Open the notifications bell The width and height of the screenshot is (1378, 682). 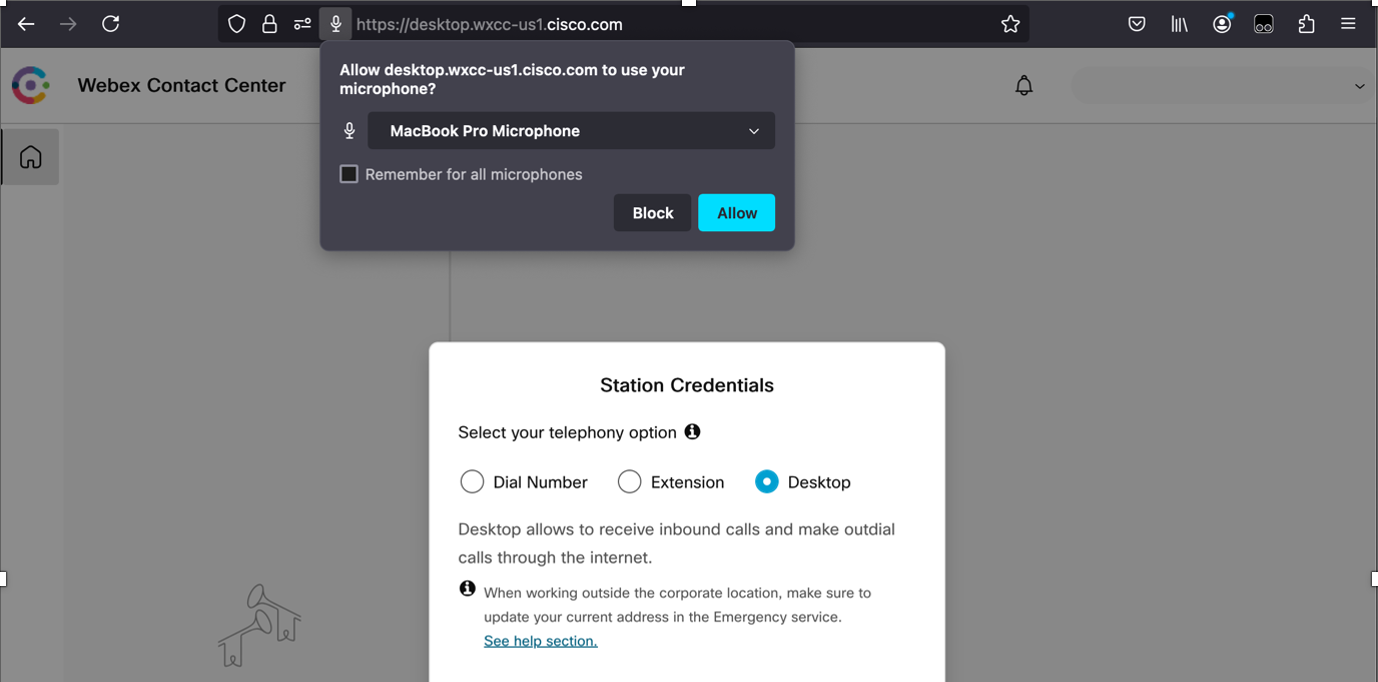click(x=1024, y=86)
